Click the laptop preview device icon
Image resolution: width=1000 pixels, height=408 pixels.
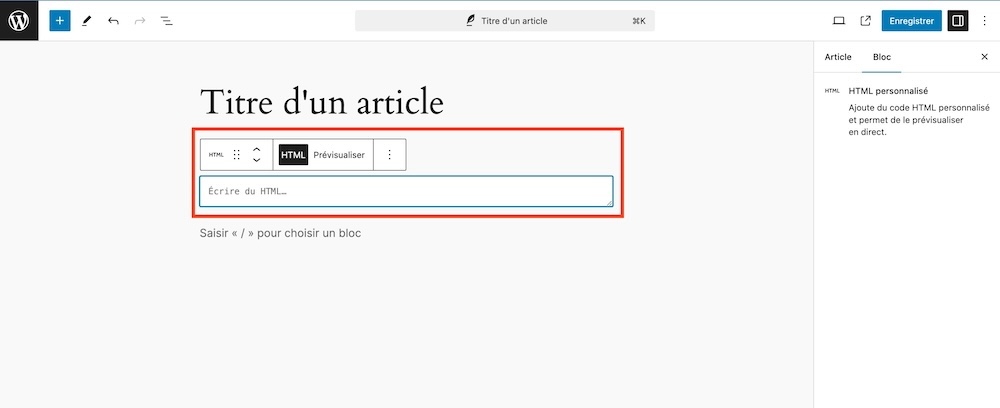839,21
